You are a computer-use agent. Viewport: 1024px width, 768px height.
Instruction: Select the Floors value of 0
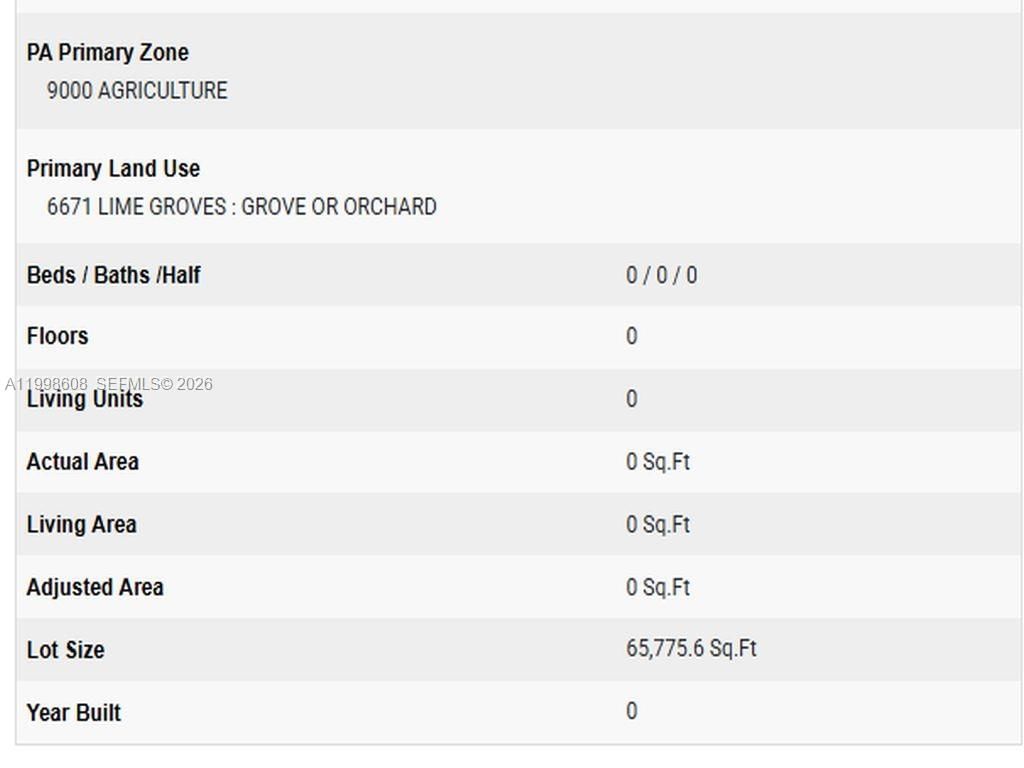pos(631,336)
